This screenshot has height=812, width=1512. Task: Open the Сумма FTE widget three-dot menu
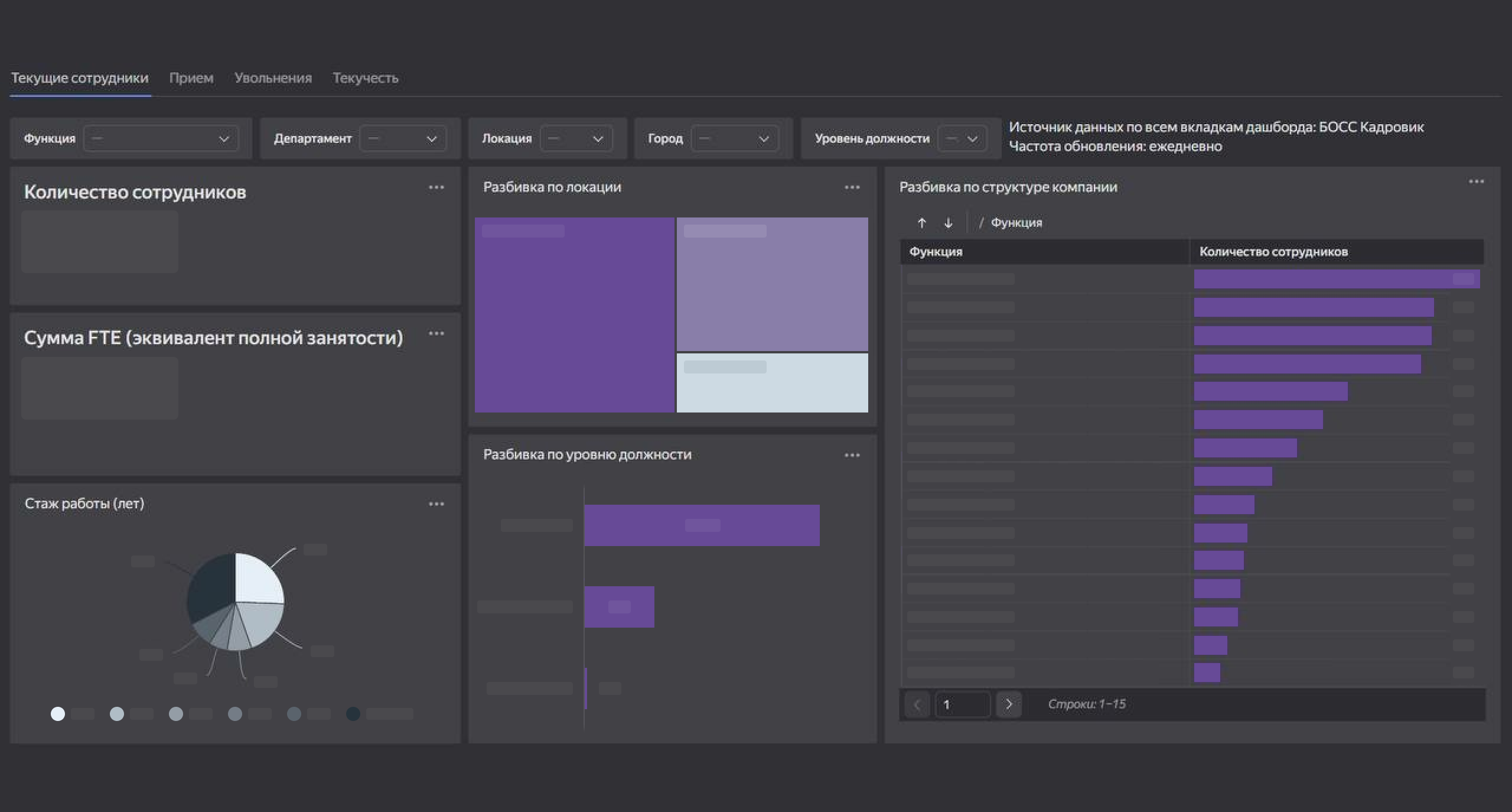pyautogui.click(x=436, y=333)
